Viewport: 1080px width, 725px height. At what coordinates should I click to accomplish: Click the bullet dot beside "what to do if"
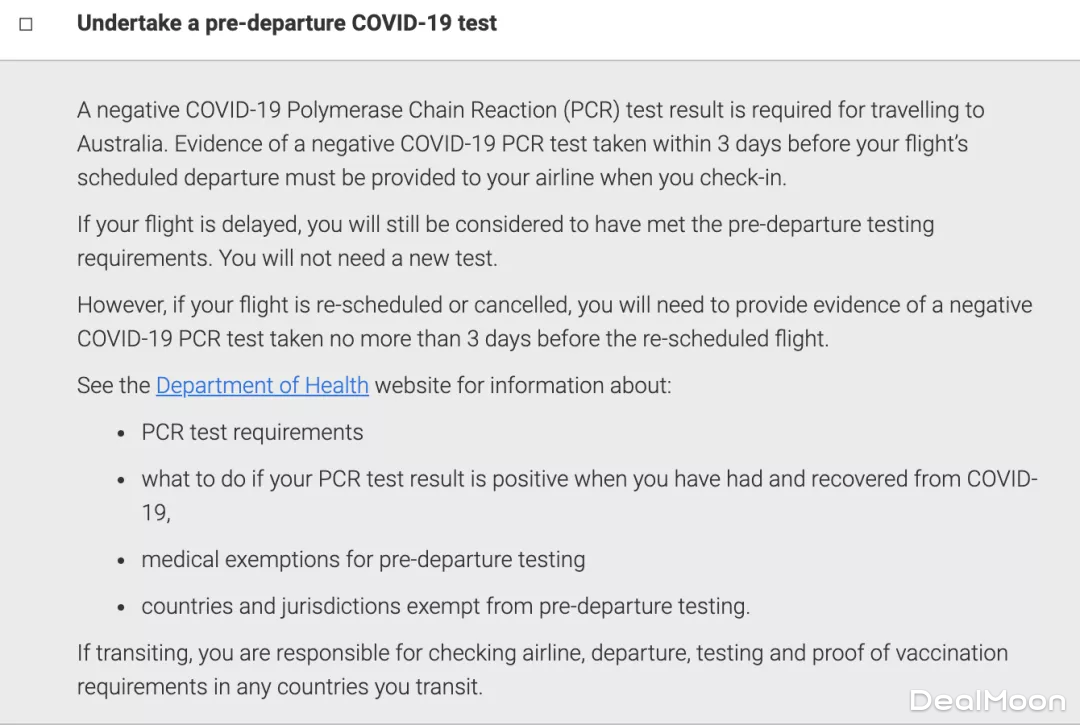(x=121, y=481)
